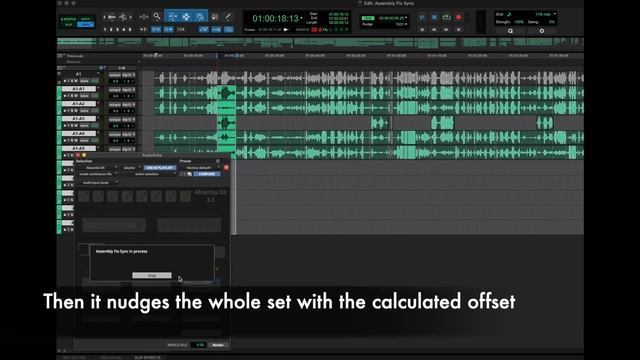Image resolution: width=640 pixels, height=360 pixels.
Task: Select the A1-A2 track name
Action: (78, 104)
